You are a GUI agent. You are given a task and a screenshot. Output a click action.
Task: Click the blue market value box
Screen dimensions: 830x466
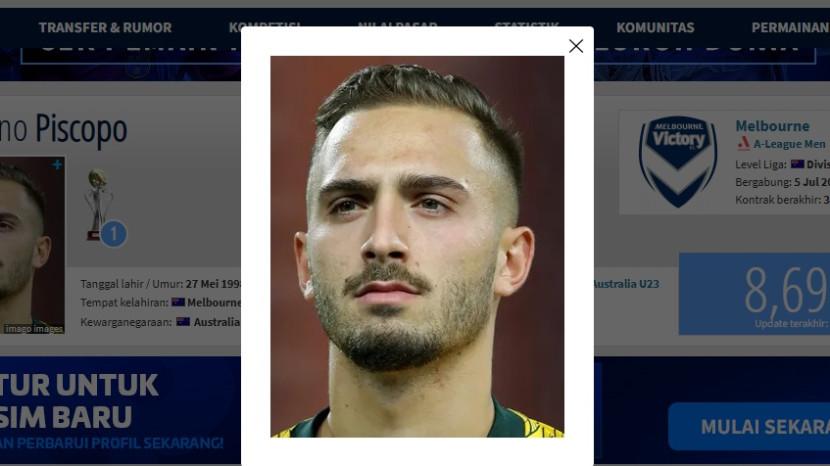point(754,294)
